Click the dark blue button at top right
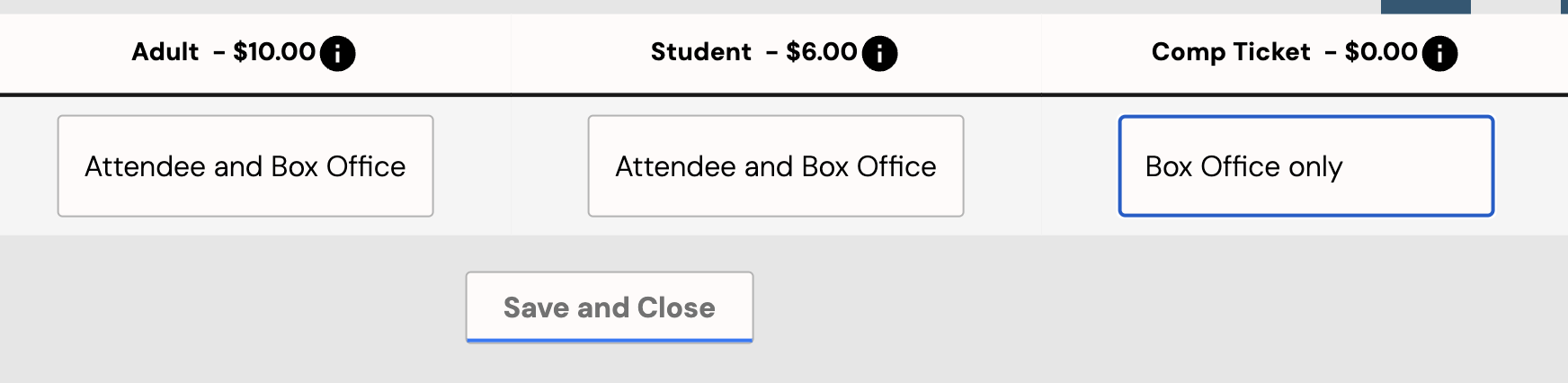This screenshot has width=1568, height=383. 1426,6
